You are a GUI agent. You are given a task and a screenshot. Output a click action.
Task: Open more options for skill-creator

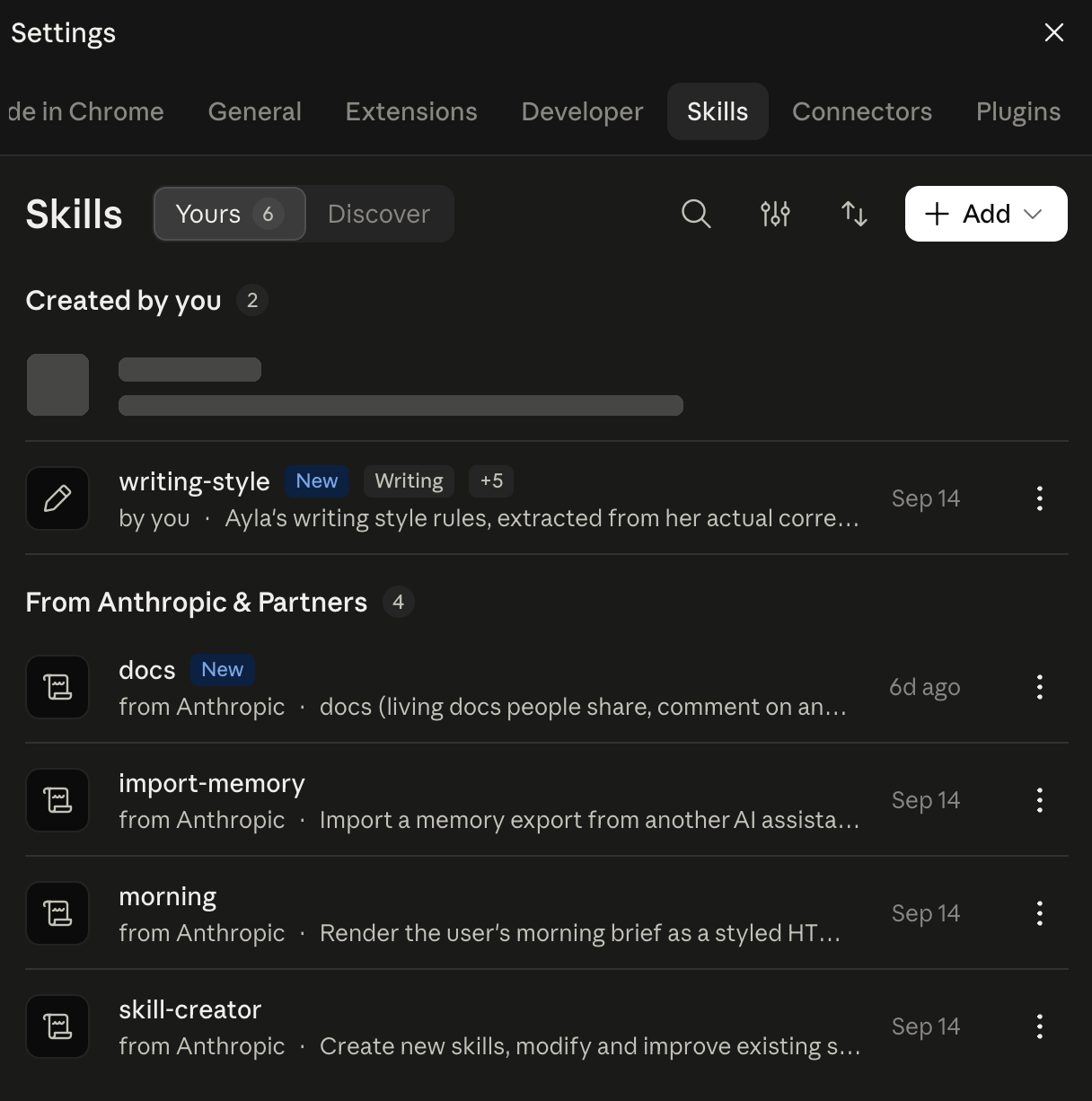pos(1040,1026)
